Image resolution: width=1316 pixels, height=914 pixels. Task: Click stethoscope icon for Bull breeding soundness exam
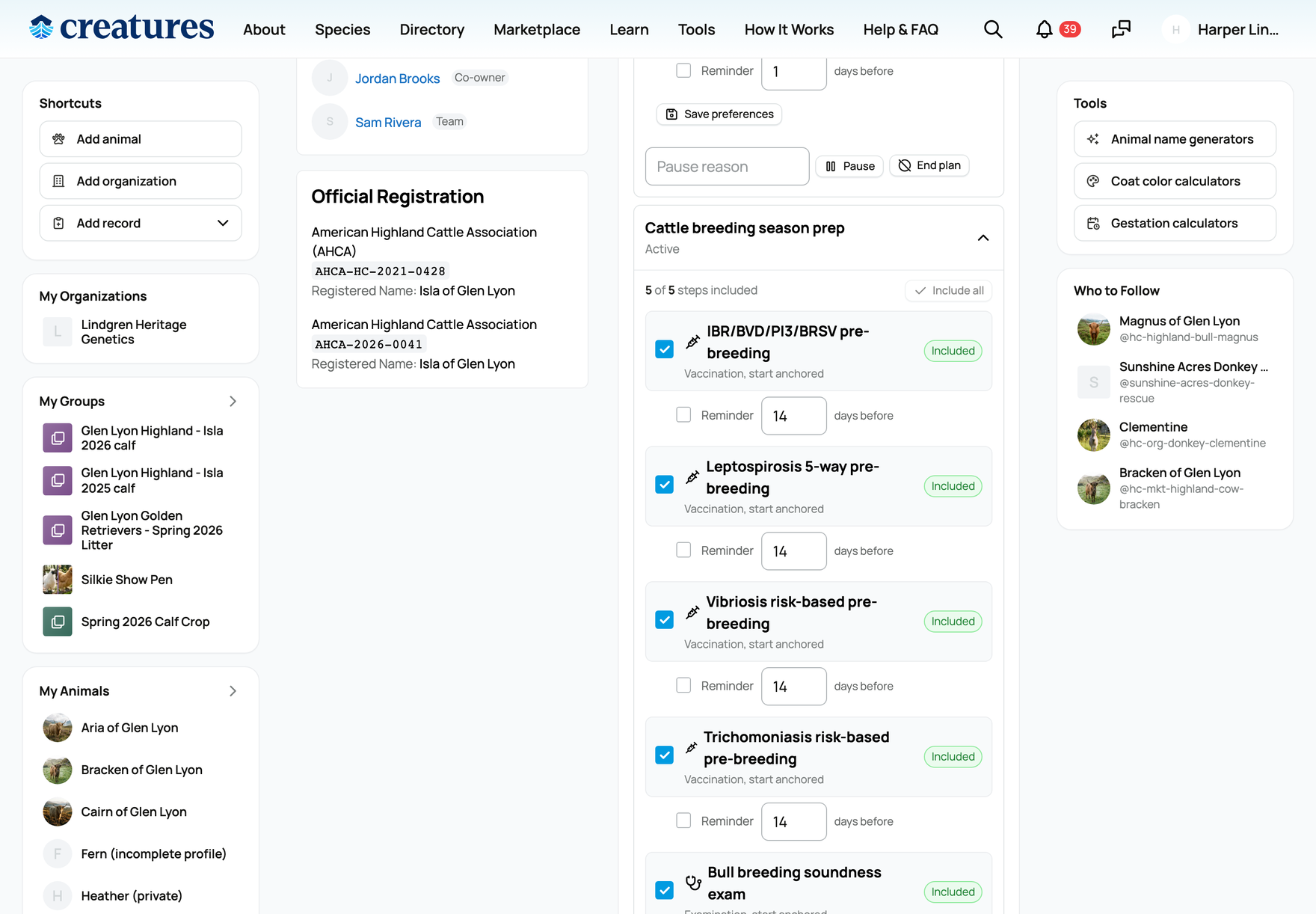pos(694,883)
